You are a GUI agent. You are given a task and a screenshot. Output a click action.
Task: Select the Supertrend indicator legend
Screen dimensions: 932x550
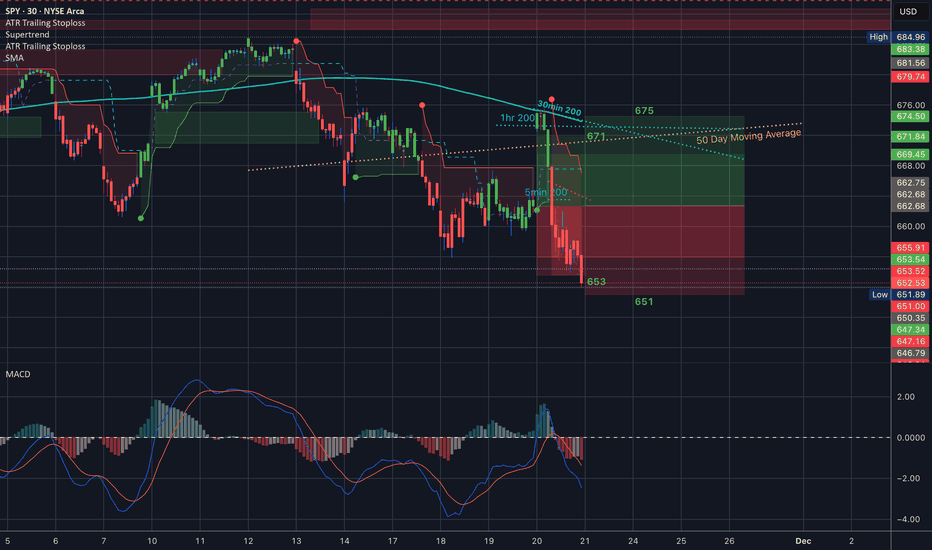pos(29,34)
